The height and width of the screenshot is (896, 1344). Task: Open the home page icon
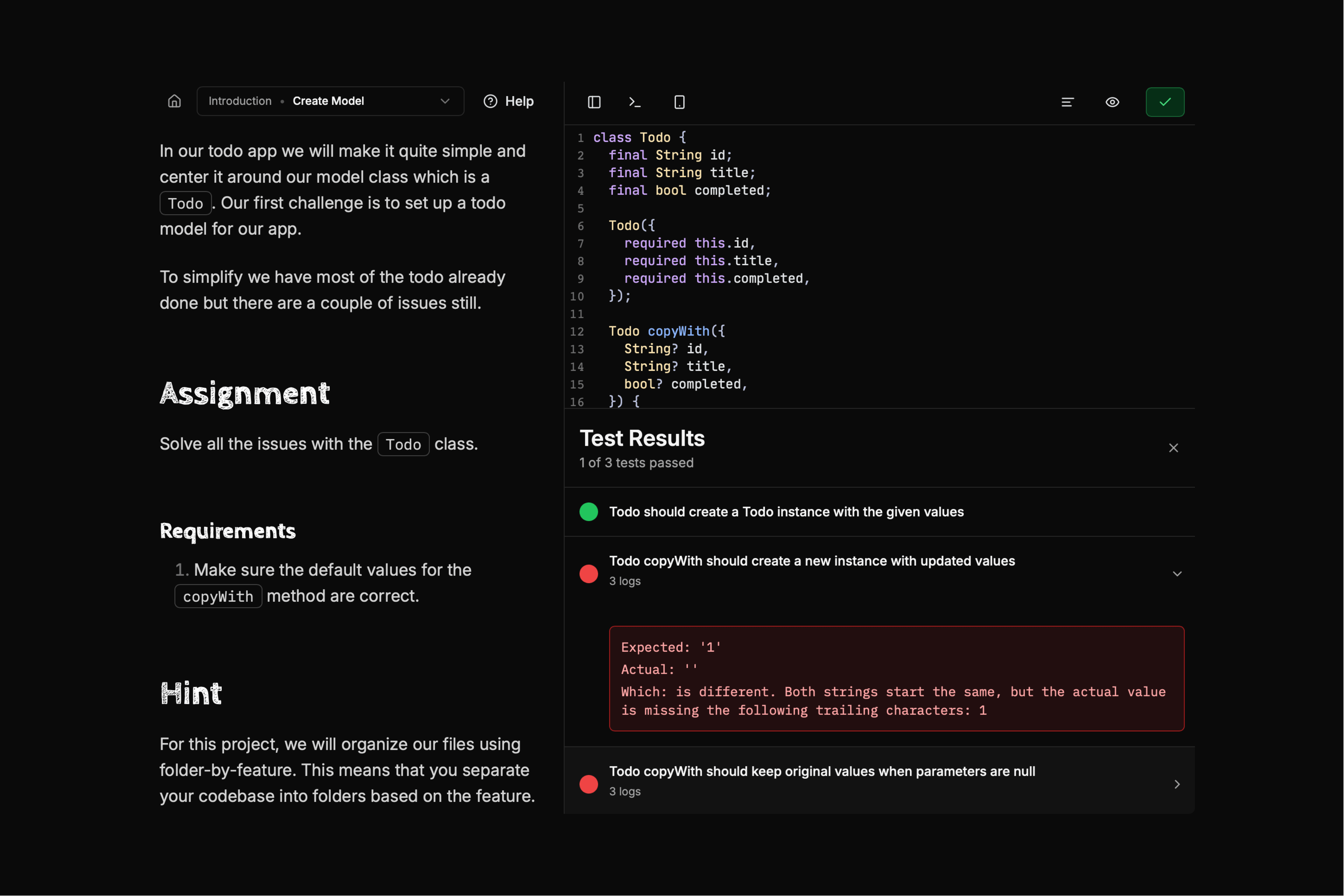[174, 101]
